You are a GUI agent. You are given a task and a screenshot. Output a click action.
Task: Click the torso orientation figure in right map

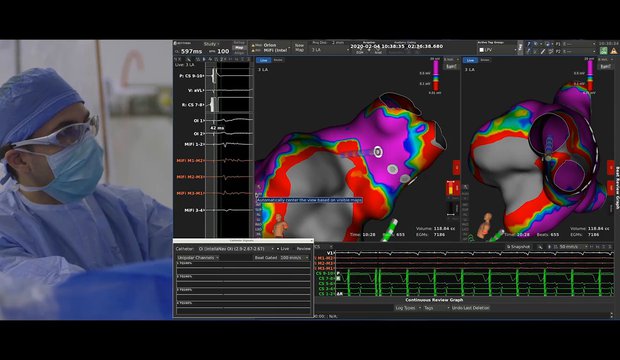tap(486, 225)
